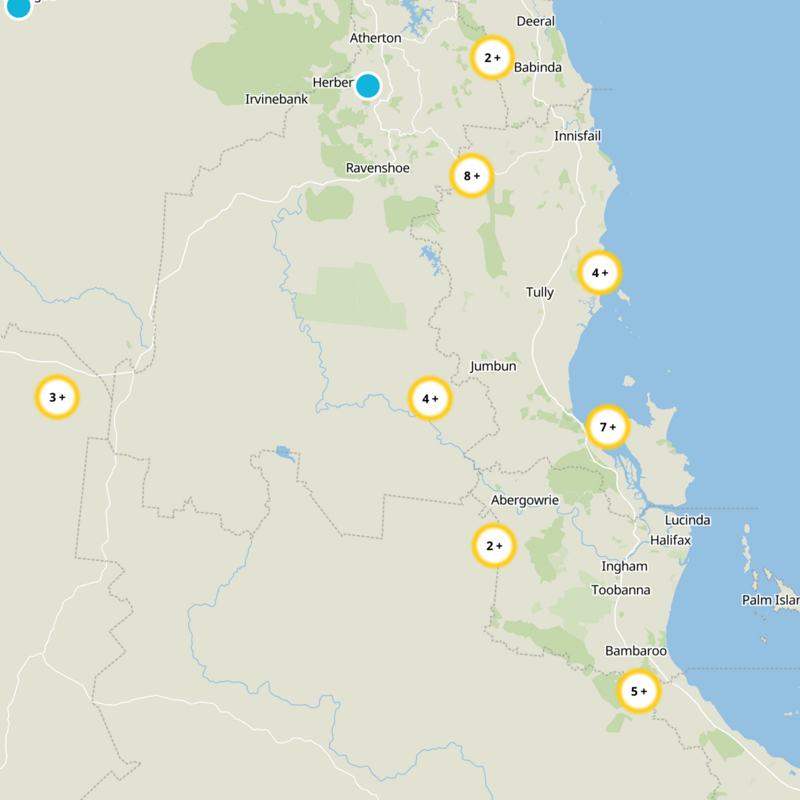Click the Palm Island label

(770, 600)
